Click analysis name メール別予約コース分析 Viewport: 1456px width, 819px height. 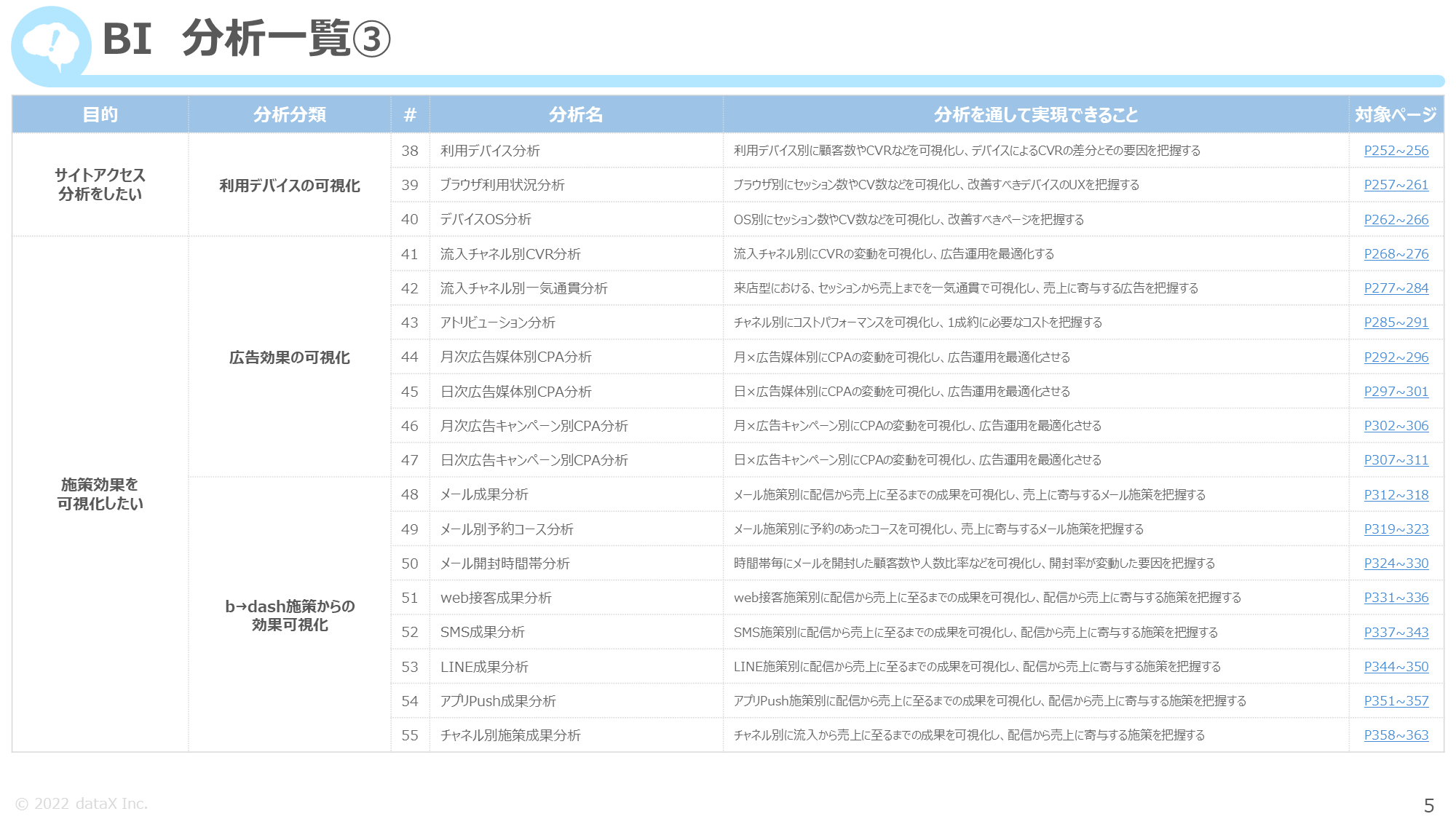click(x=507, y=529)
